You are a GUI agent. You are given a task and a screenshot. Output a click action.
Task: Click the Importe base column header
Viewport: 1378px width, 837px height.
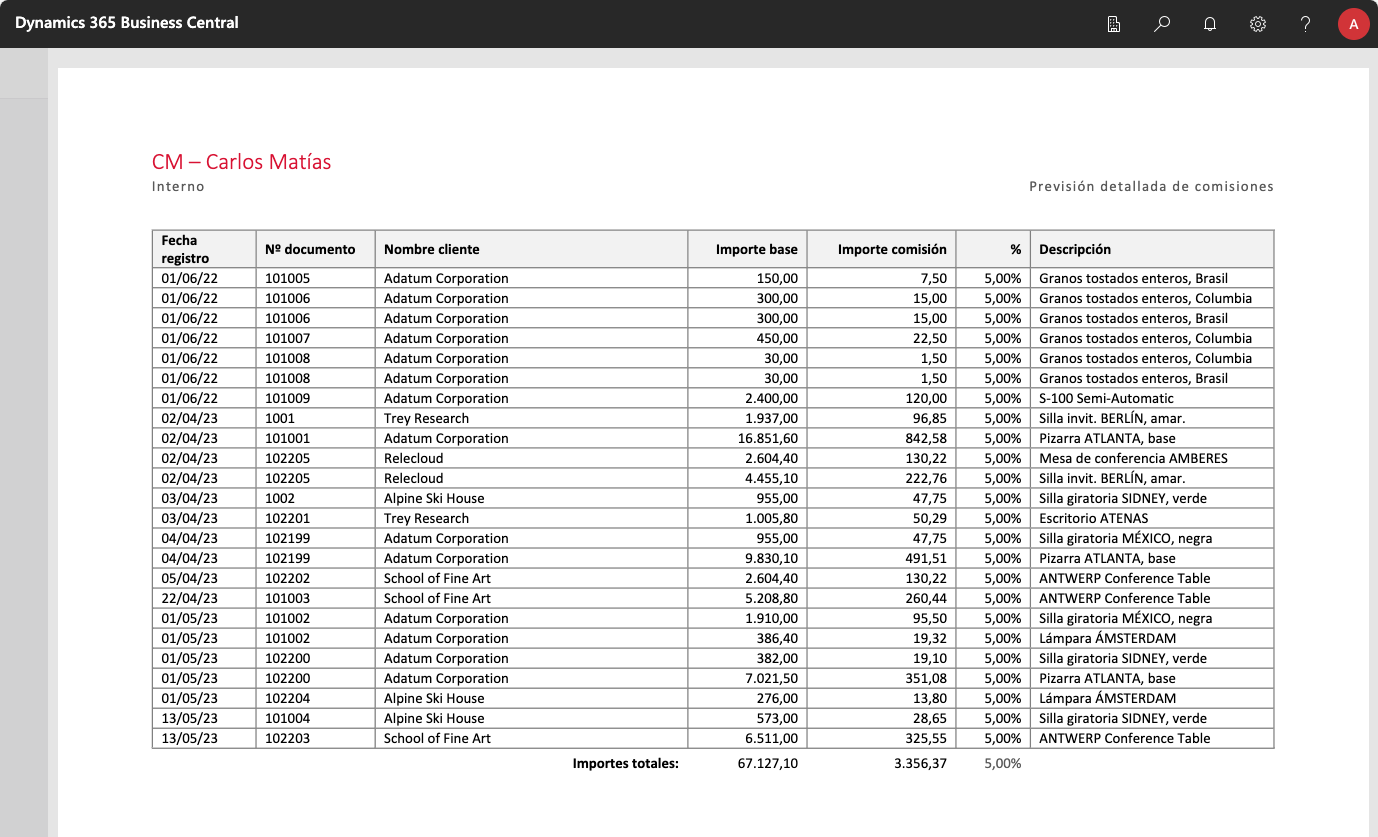click(747, 249)
